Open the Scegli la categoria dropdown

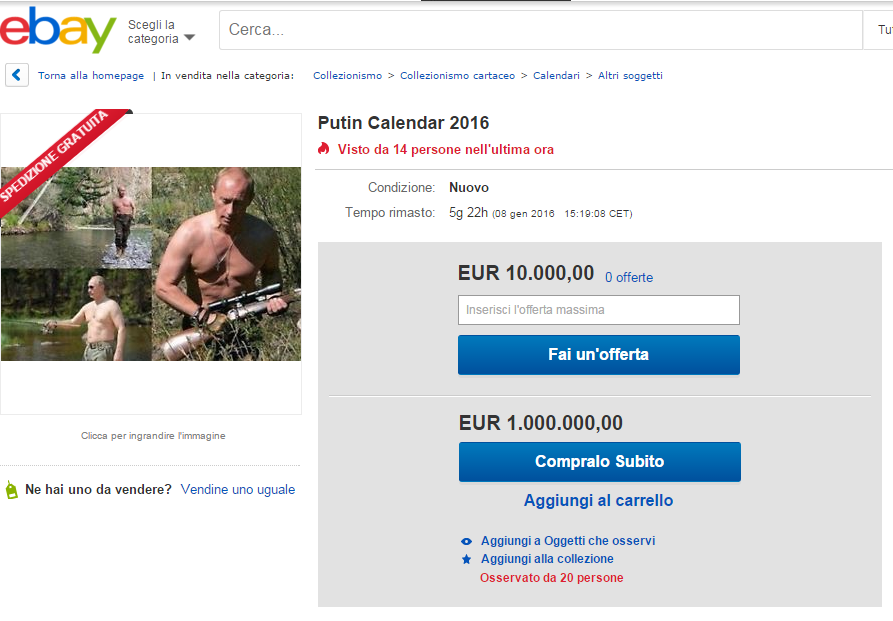161,31
